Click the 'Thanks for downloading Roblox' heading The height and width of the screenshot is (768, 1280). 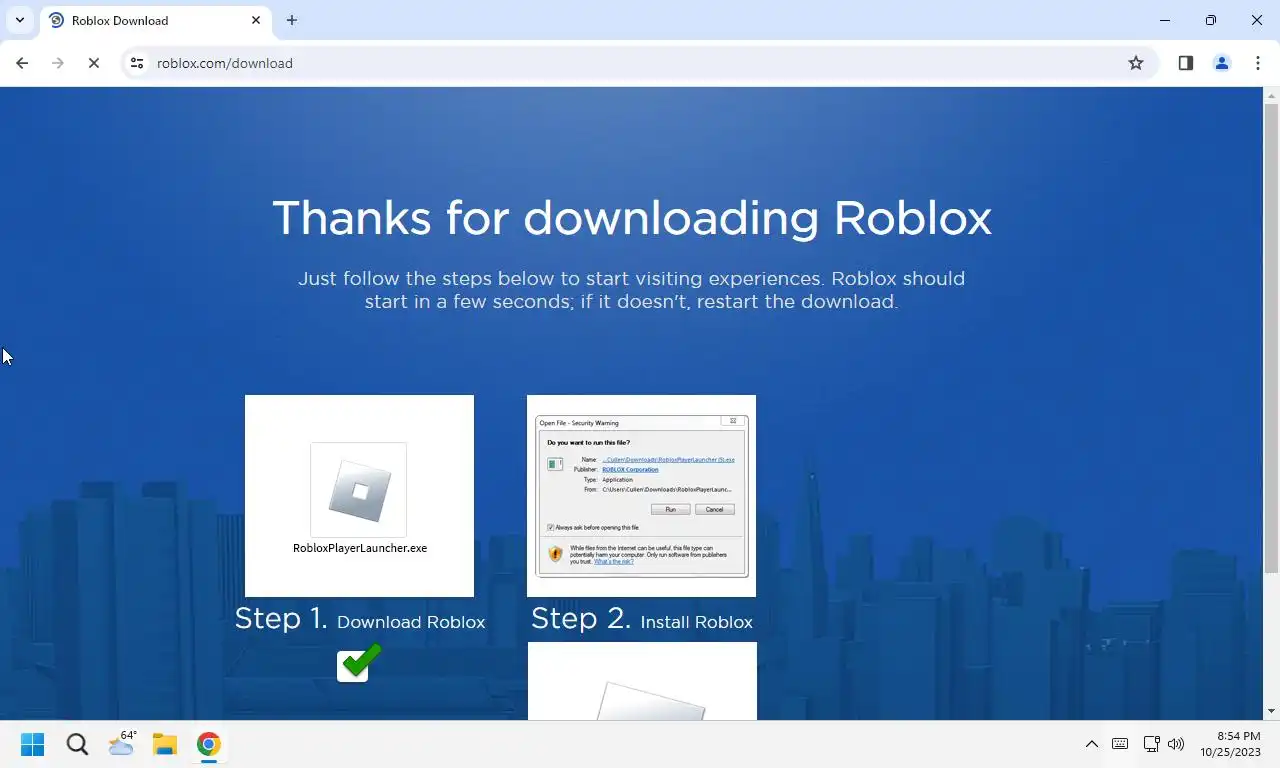[x=632, y=218]
